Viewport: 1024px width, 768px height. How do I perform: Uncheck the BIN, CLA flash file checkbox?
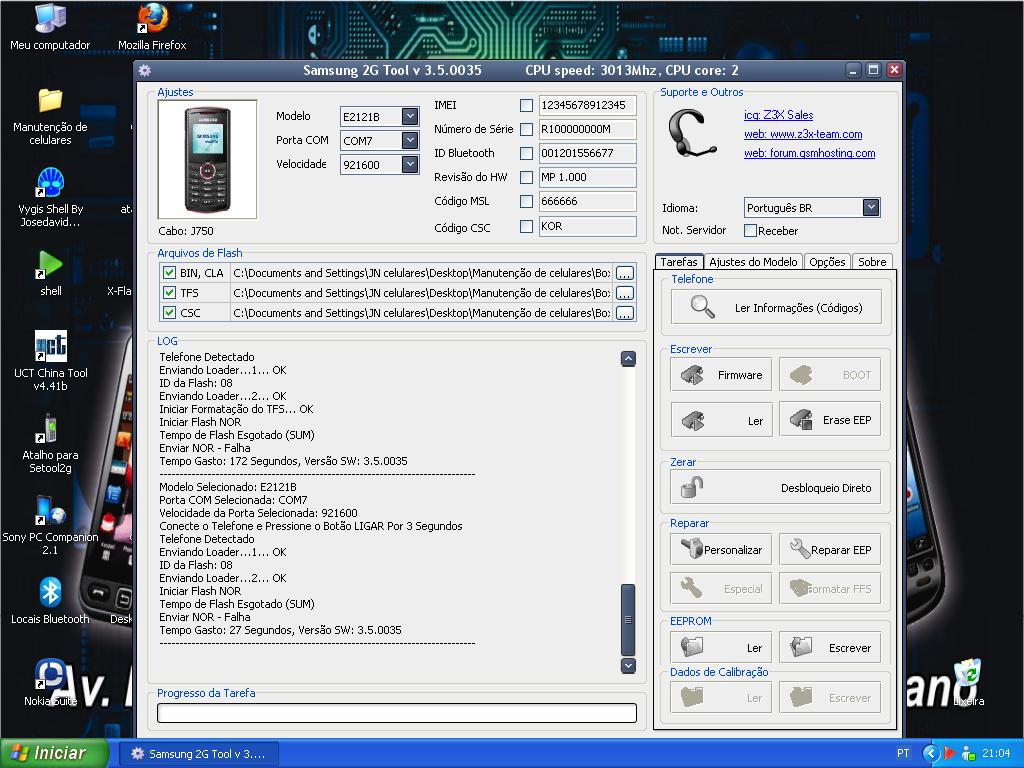pyautogui.click(x=169, y=273)
